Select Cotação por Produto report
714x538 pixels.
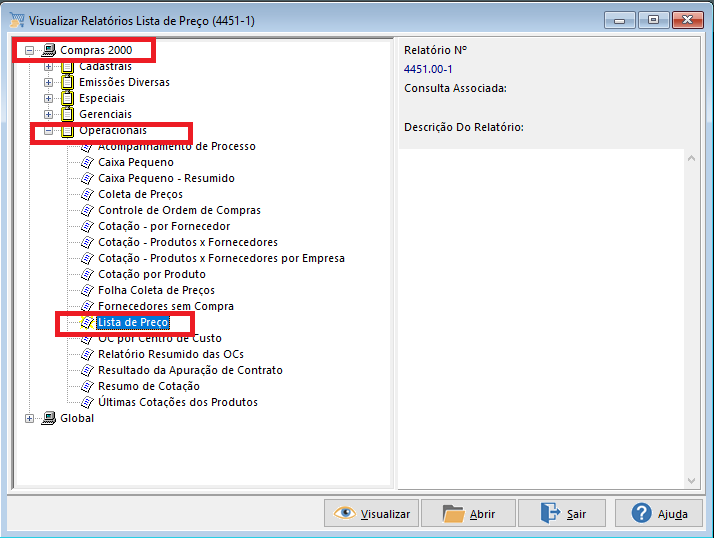[152, 274]
